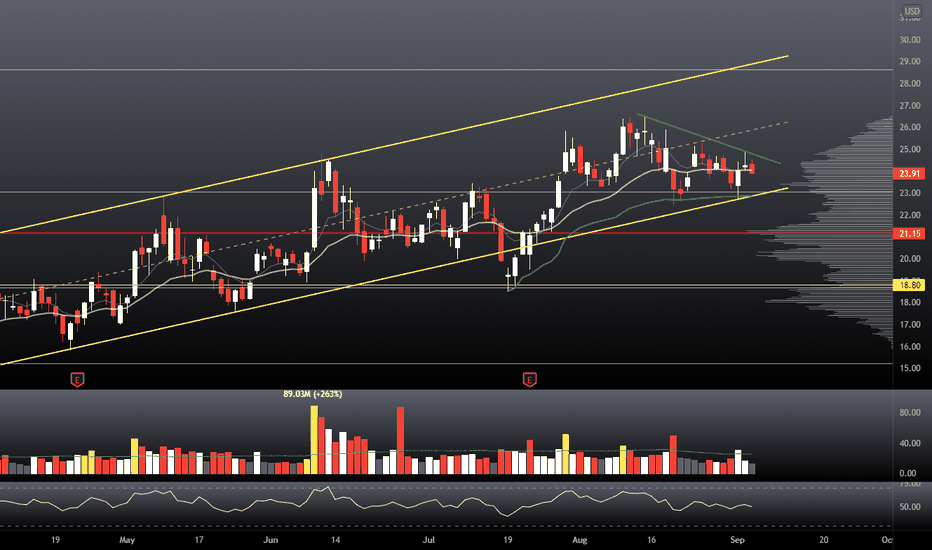Click the 15.00 price axis label
Image resolution: width=932 pixels, height=550 pixels.
point(909,368)
